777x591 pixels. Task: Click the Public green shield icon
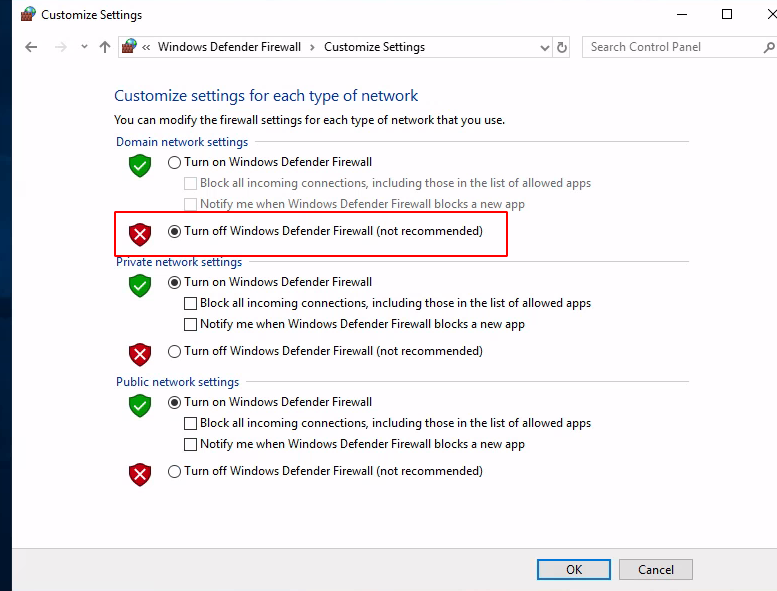(140, 406)
